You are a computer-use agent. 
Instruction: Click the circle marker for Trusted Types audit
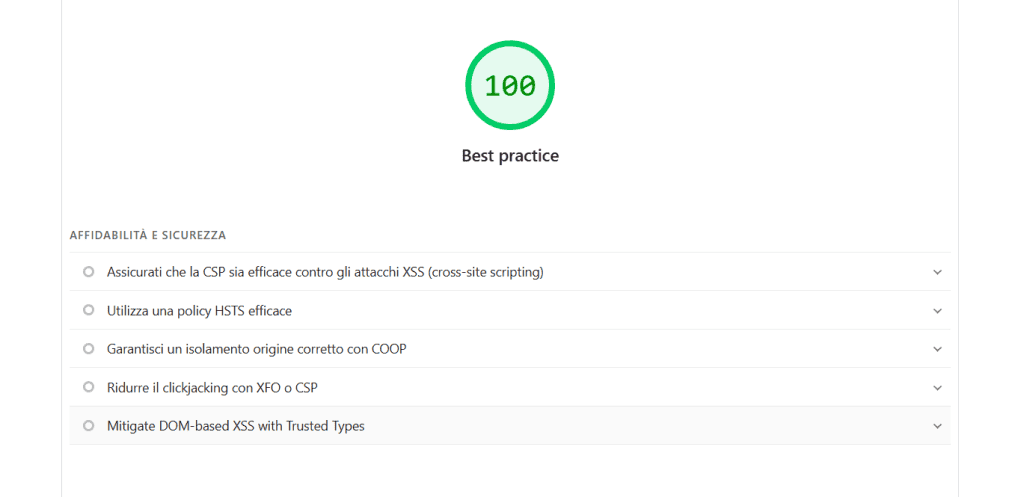tap(89, 426)
